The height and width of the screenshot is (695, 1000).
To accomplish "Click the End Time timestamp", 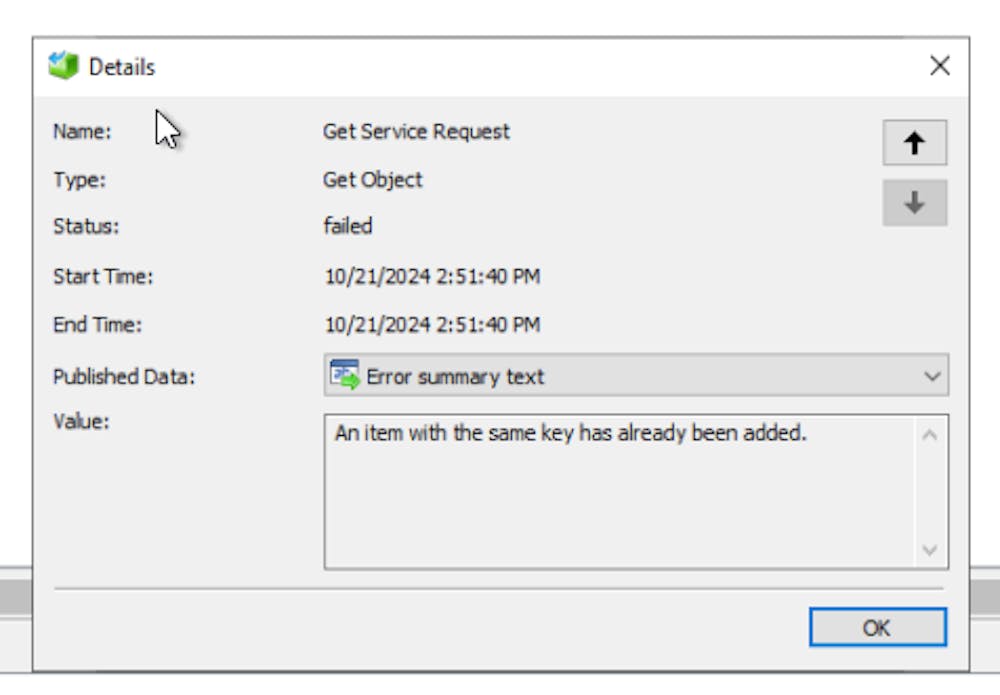I will point(432,325).
